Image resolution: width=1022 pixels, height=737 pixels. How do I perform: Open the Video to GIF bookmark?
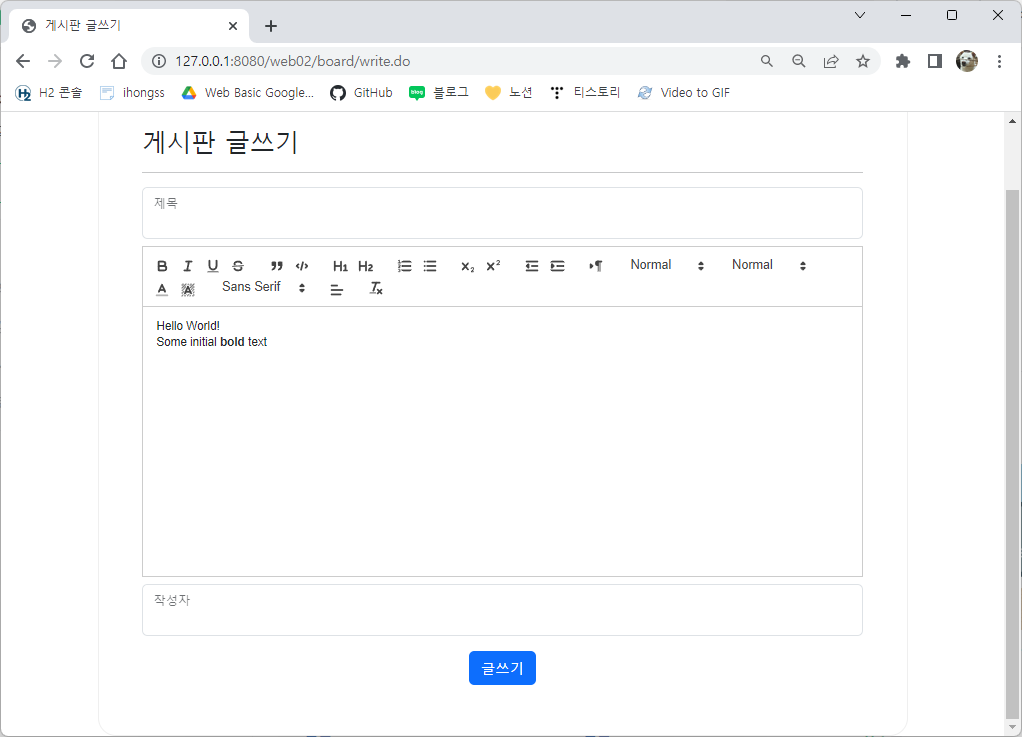(x=684, y=93)
